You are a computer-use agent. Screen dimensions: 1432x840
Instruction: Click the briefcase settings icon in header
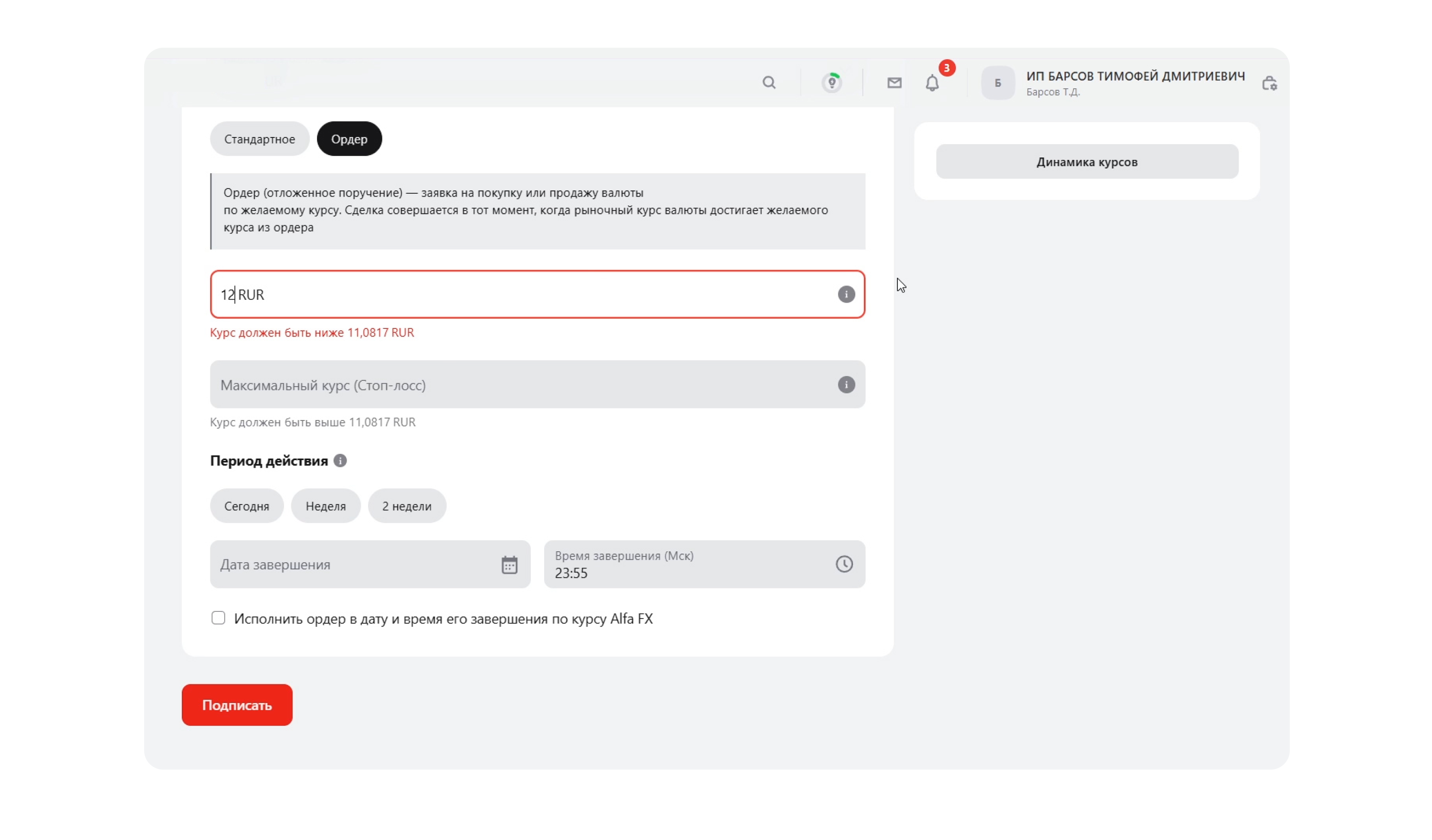(1269, 84)
